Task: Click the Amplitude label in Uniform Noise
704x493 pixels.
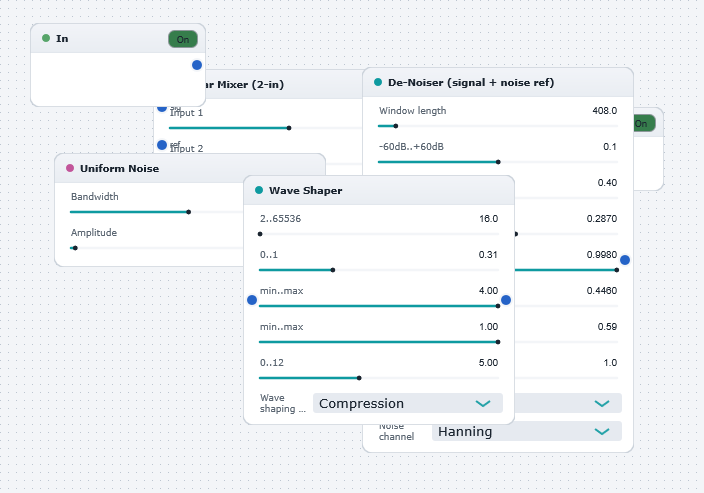Action: (94, 233)
